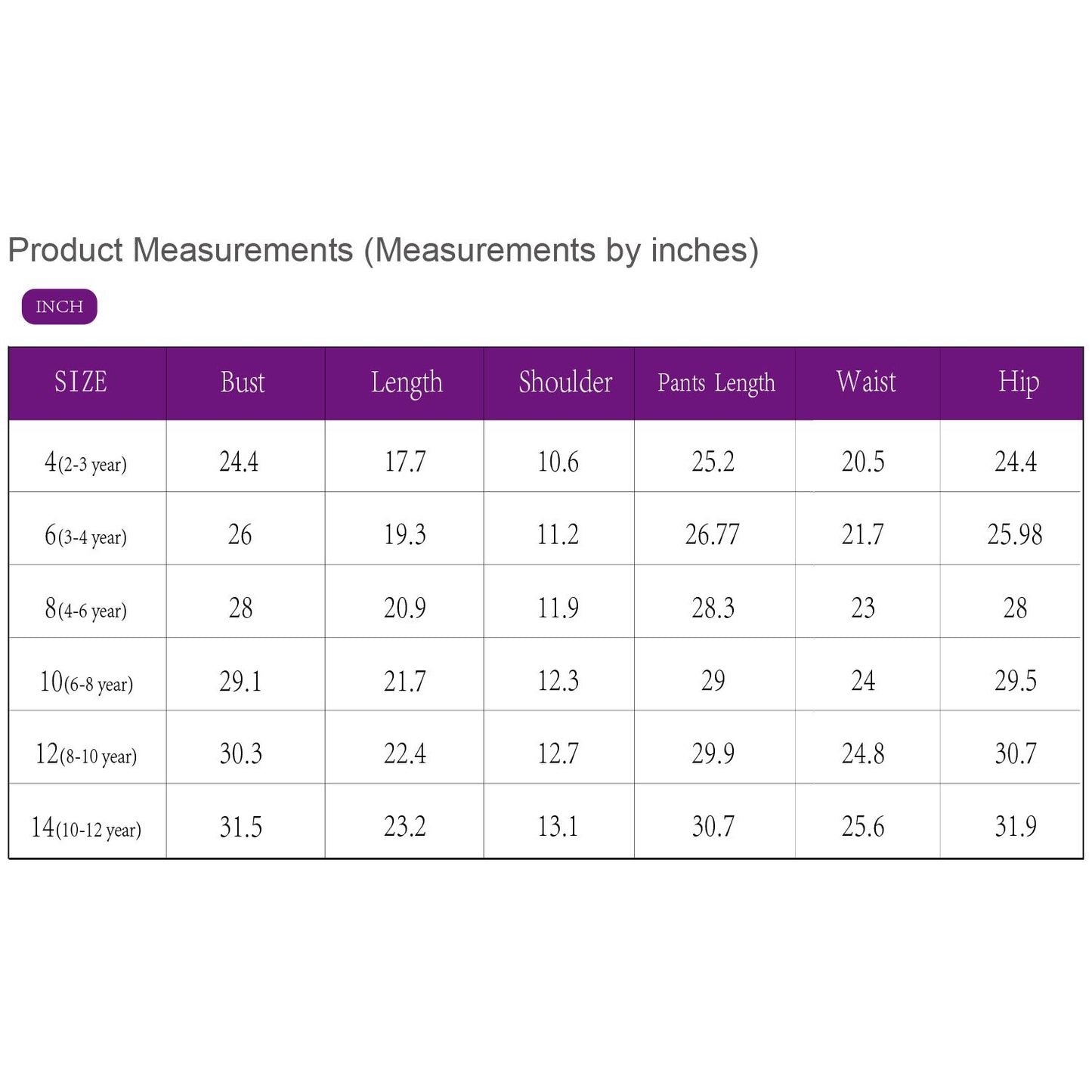Click the 26.77 pants length cell
This screenshot has height=1092, width=1092.
[x=712, y=535]
